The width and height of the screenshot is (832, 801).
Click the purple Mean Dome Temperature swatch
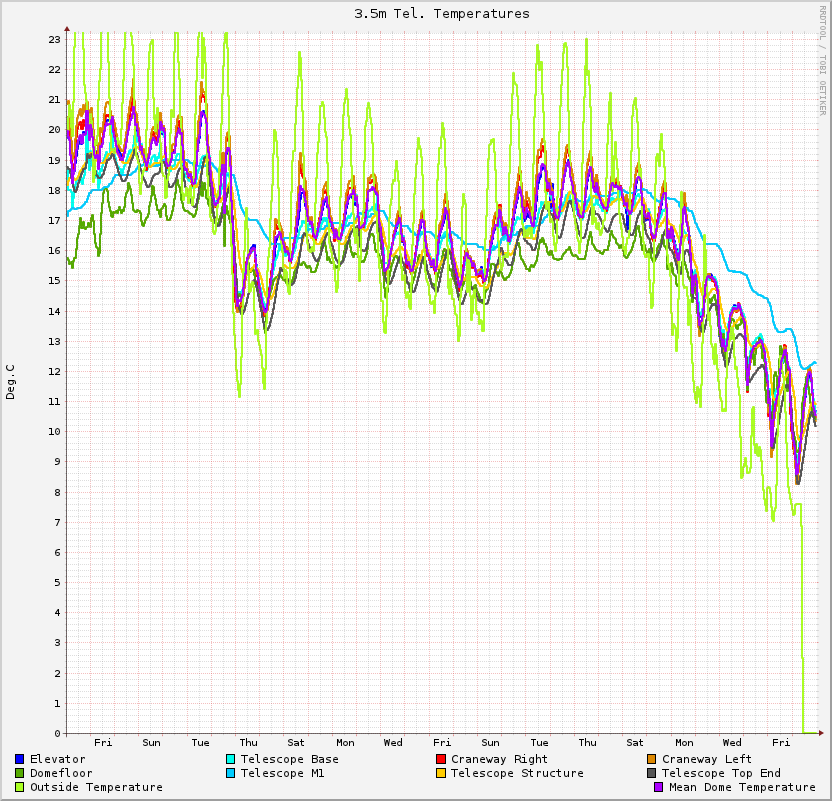659,787
